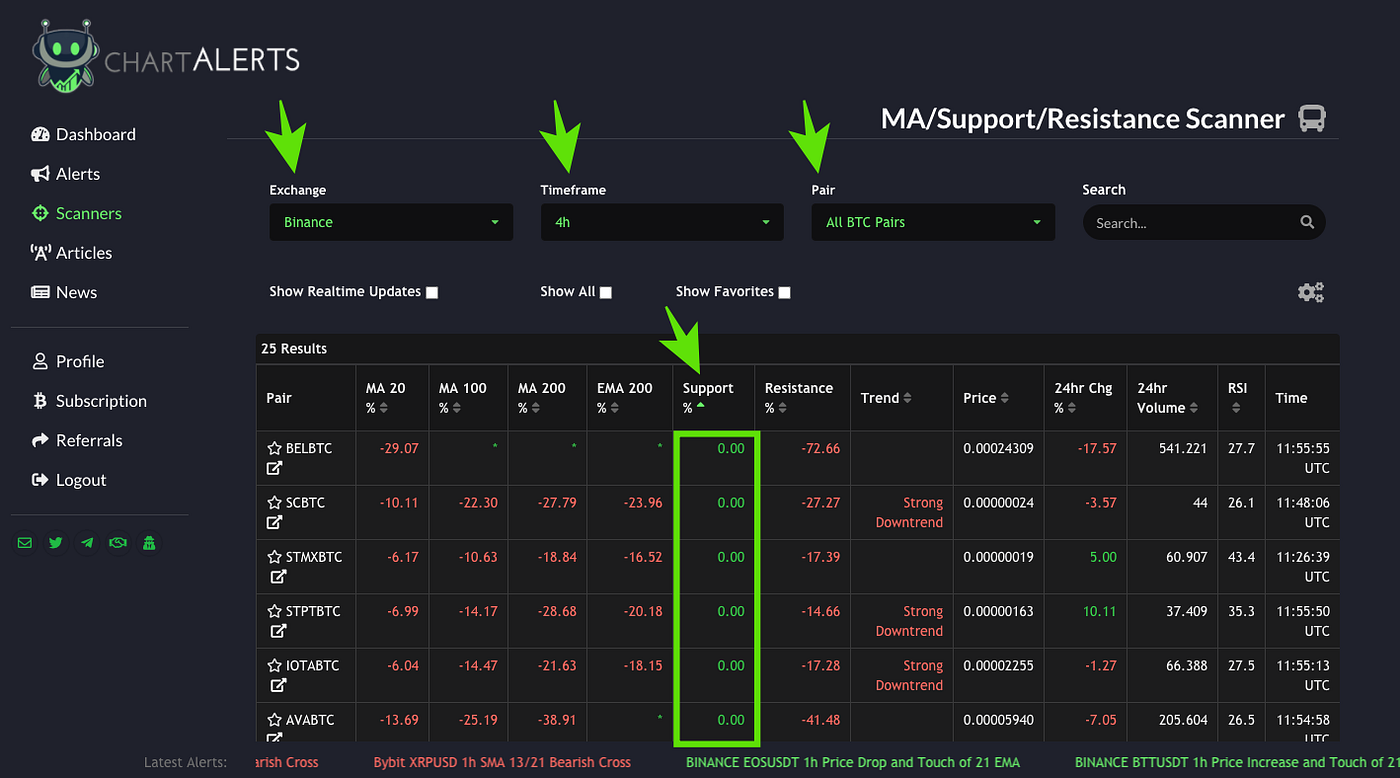The height and width of the screenshot is (778, 1400).
Task: Select Scanners in the sidebar
Action: 76,213
